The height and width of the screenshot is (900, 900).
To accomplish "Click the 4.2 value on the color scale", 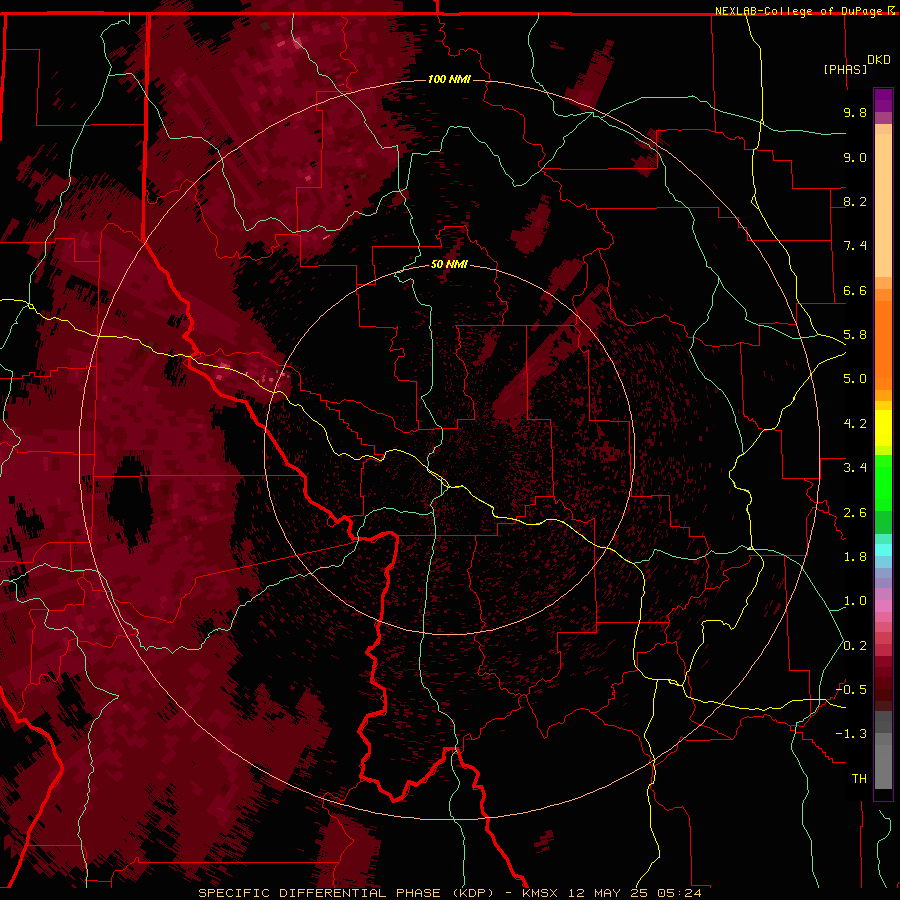I will [x=855, y=424].
